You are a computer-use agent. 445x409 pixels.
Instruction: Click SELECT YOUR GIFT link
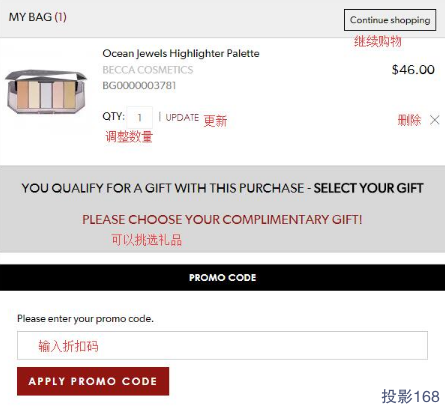pos(368,188)
